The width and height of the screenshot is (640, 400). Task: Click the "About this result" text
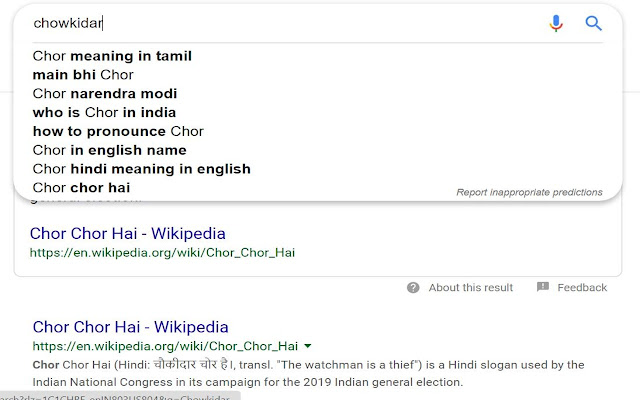point(471,287)
